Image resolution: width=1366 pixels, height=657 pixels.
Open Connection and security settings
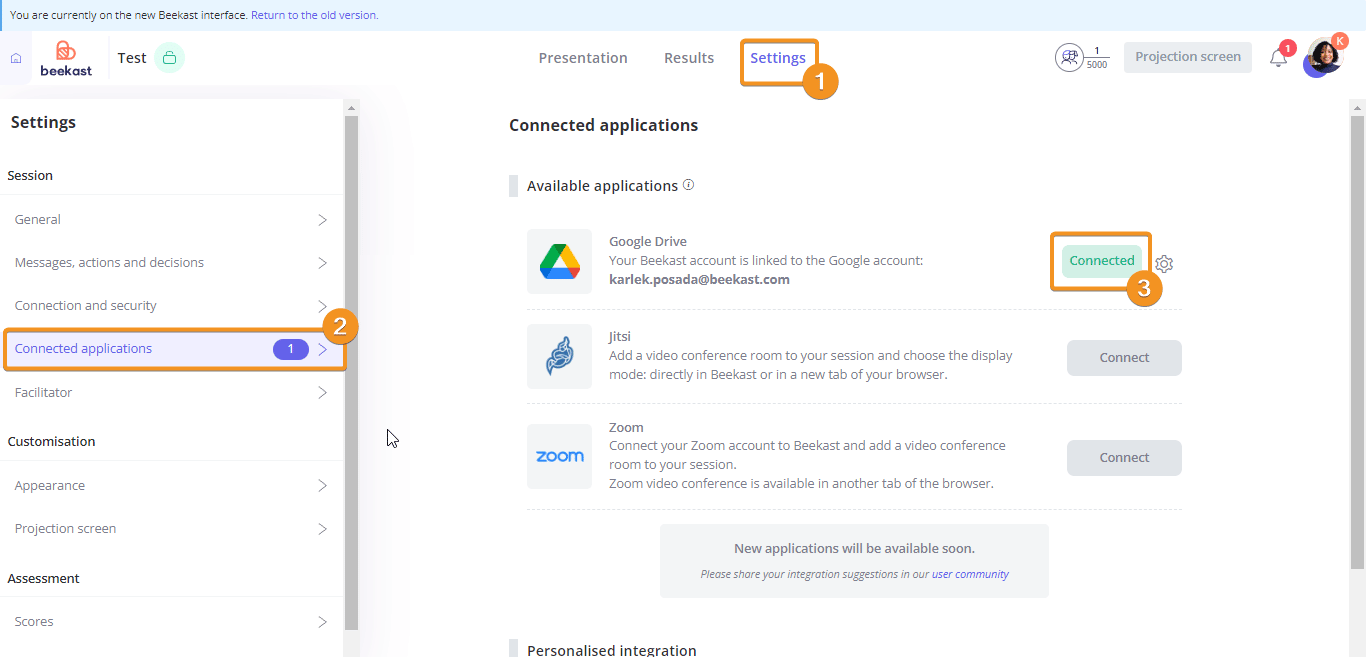click(x=172, y=305)
